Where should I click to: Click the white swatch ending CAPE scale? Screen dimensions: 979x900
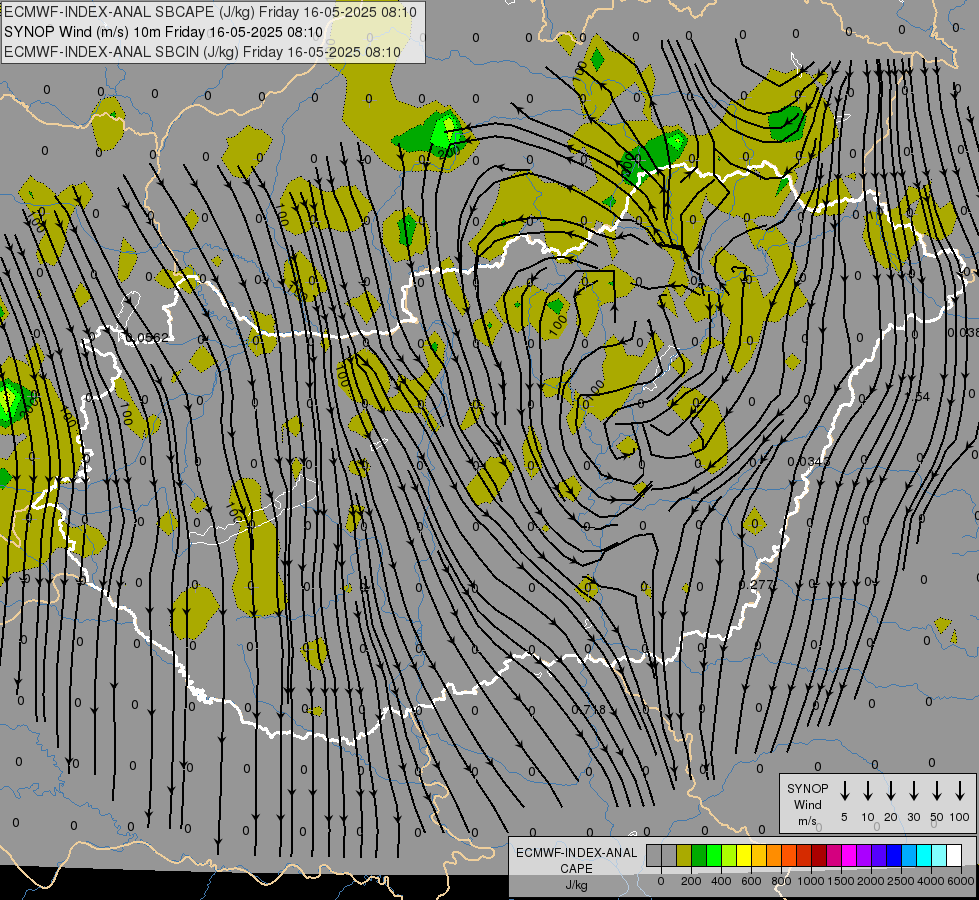pyautogui.click(x=955, y=856)
